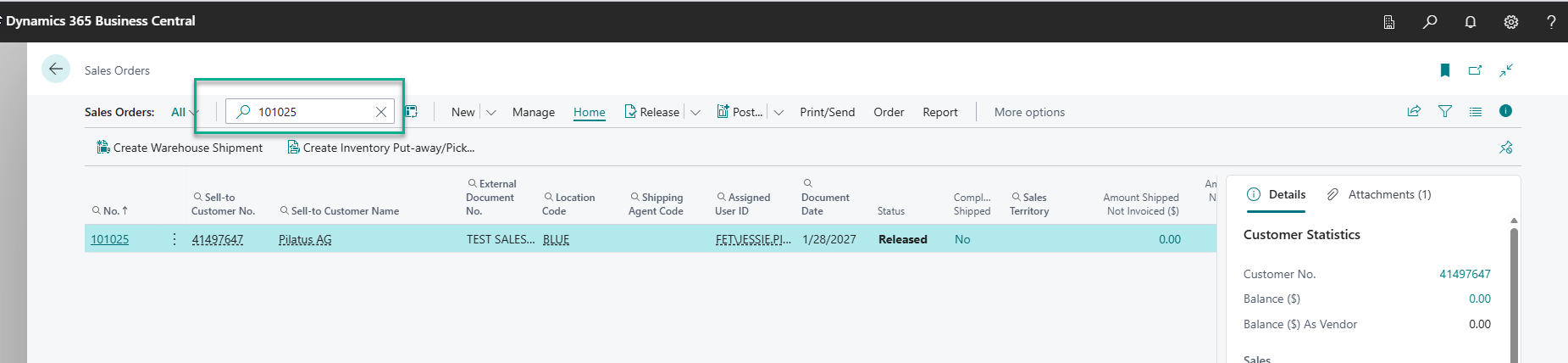Collapse the page with the shrink arrows icon
The image size is (1568, 363).
pos(1506,70)
